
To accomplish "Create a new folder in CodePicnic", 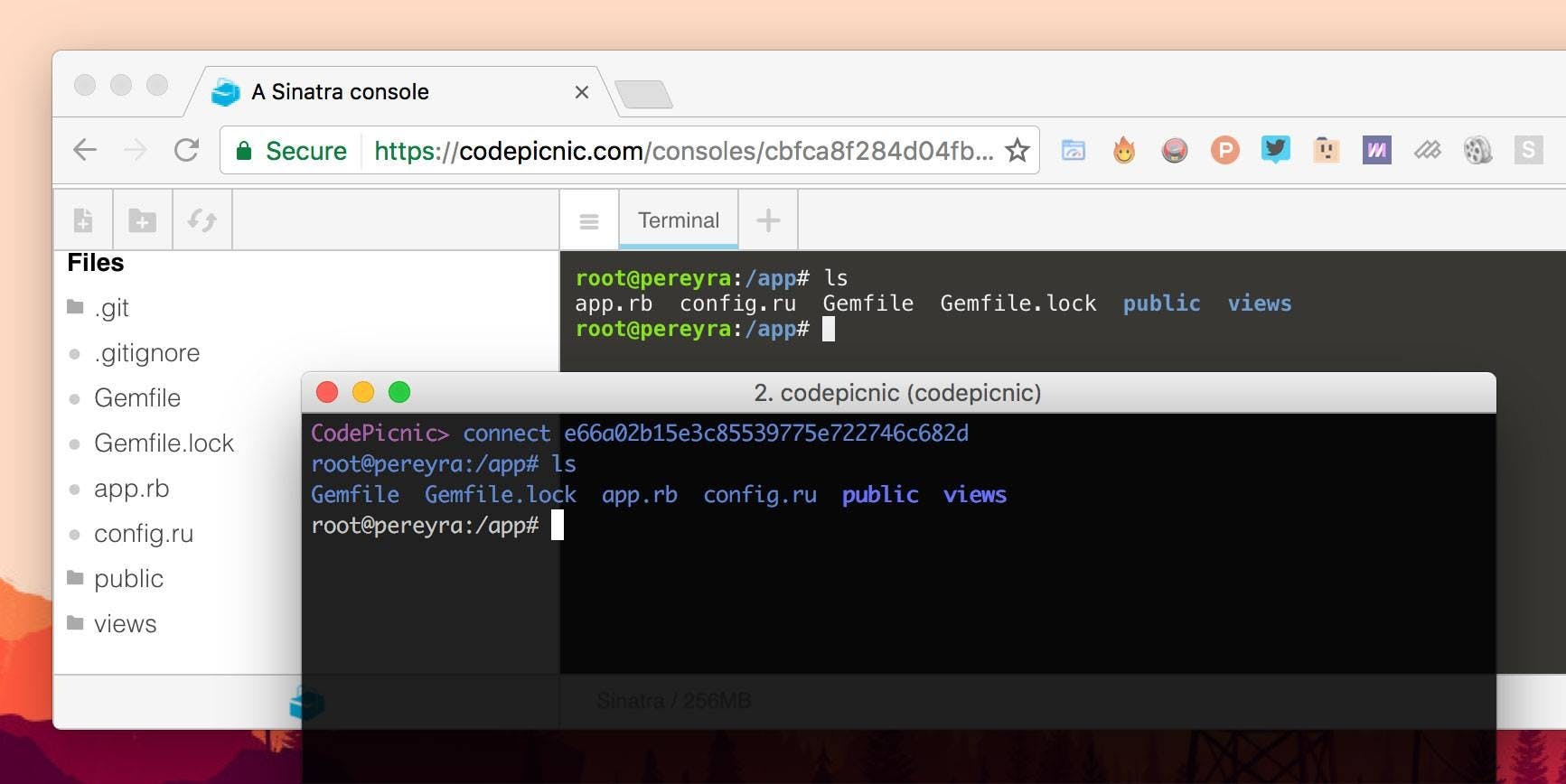I will click(x=143, y=219).
